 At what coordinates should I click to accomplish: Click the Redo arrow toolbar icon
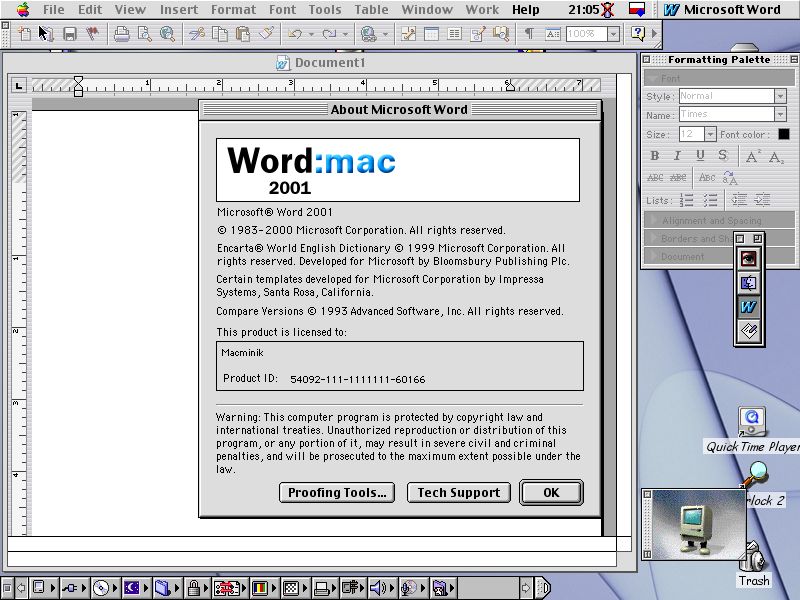coord(329,34)
